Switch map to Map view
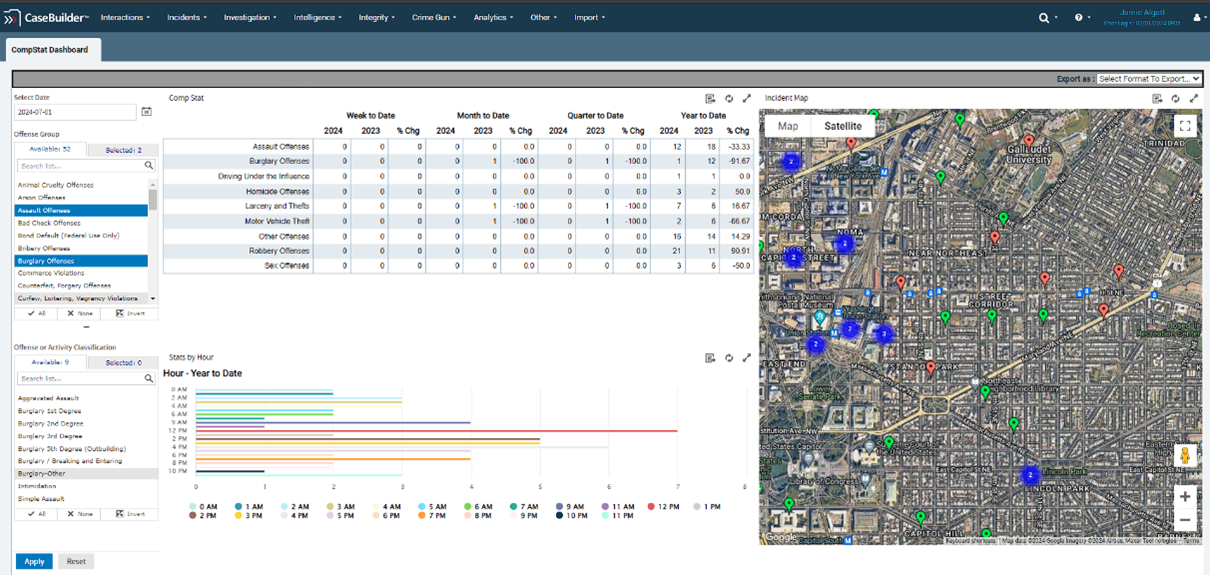 click(788, 126)
